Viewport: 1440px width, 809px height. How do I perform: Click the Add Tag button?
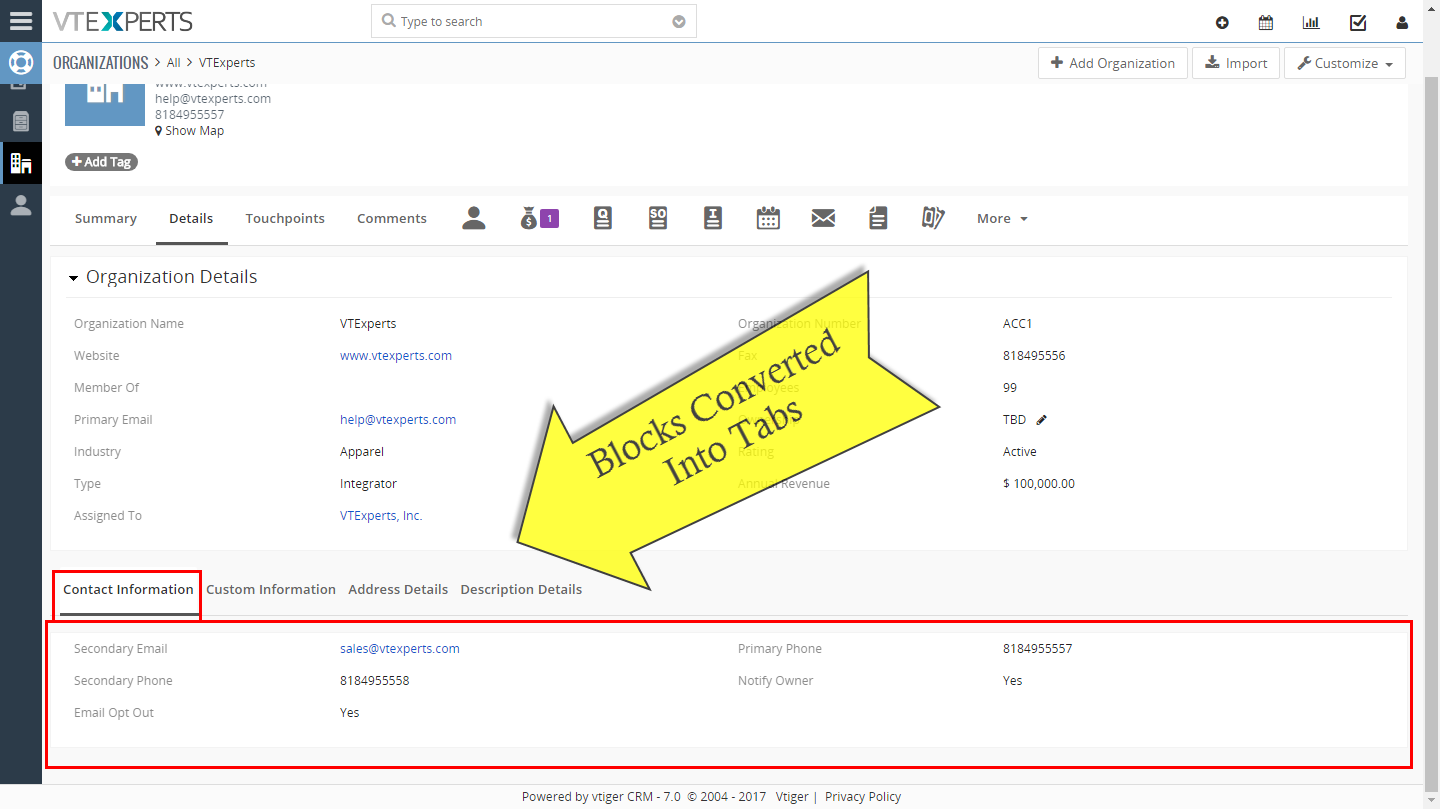tap(101, 162)
